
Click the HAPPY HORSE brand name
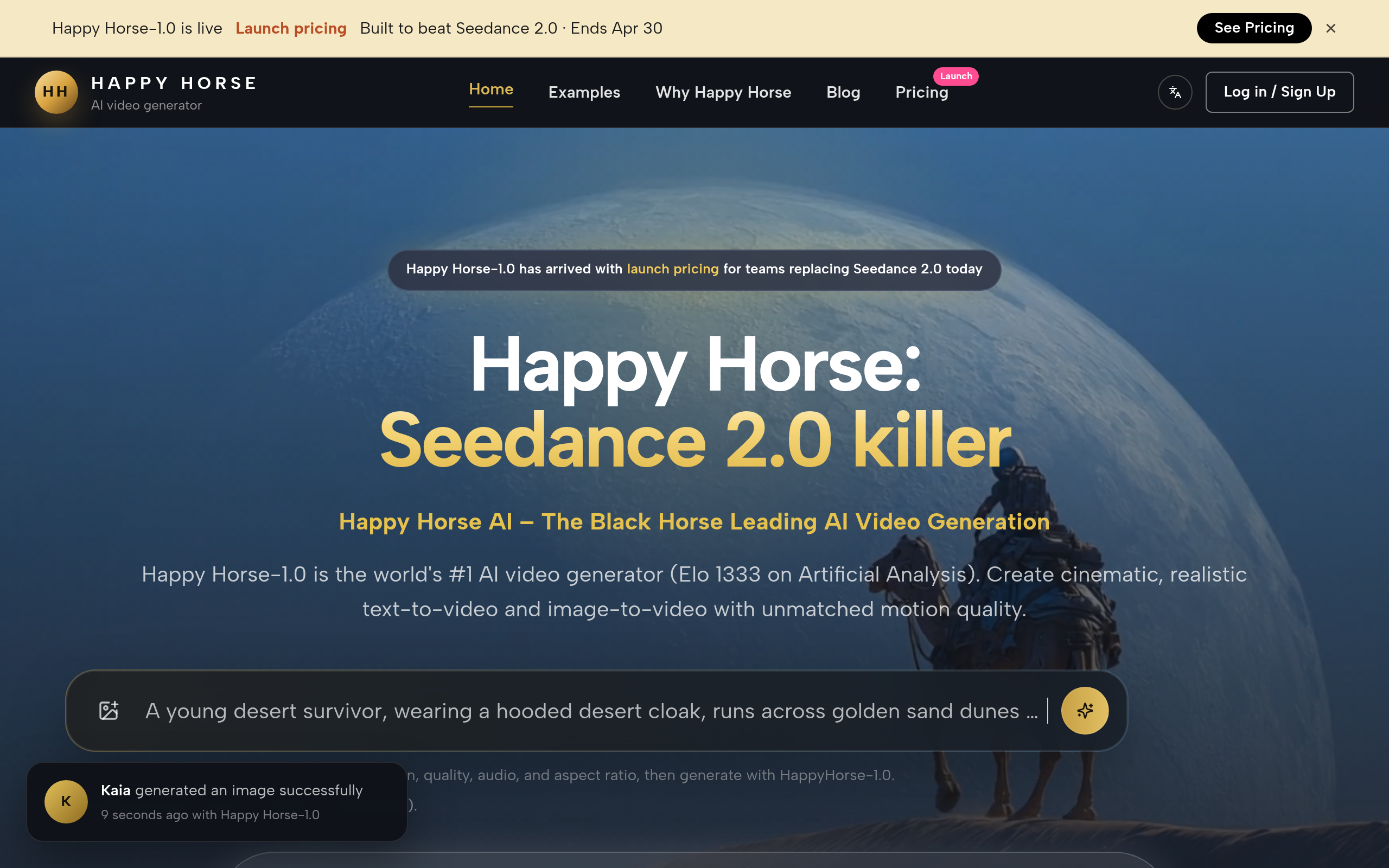(x=175, y=84)
